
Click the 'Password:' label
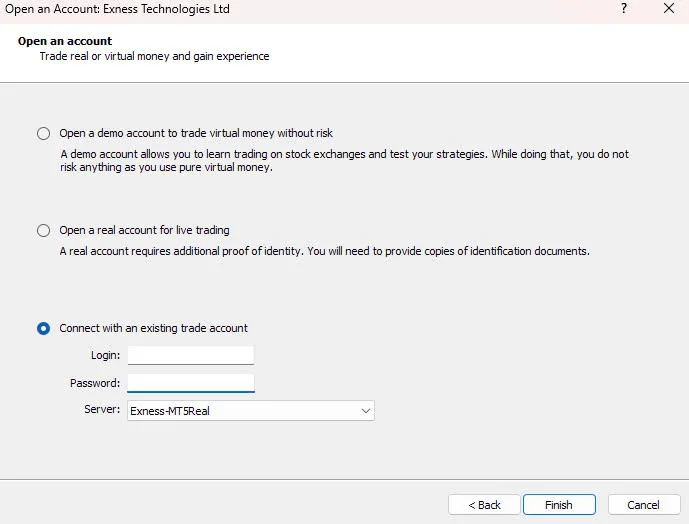(95, 383)
